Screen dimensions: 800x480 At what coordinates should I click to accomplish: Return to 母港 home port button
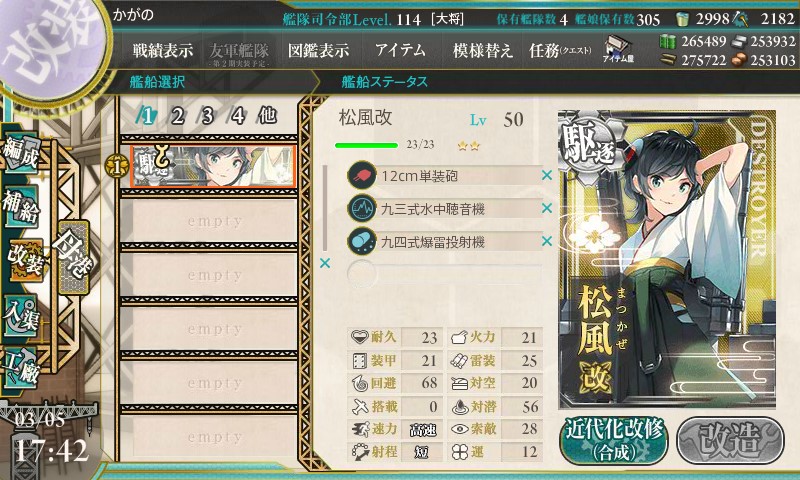pyautogui.click(x=73, y=257)
